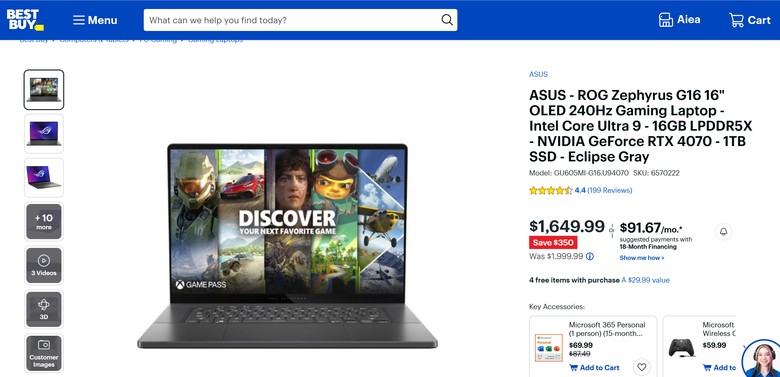Save Microsoft 365 Personal with heart icon
The width and height of the screenshot is (780, 377).
coord(642,367)
